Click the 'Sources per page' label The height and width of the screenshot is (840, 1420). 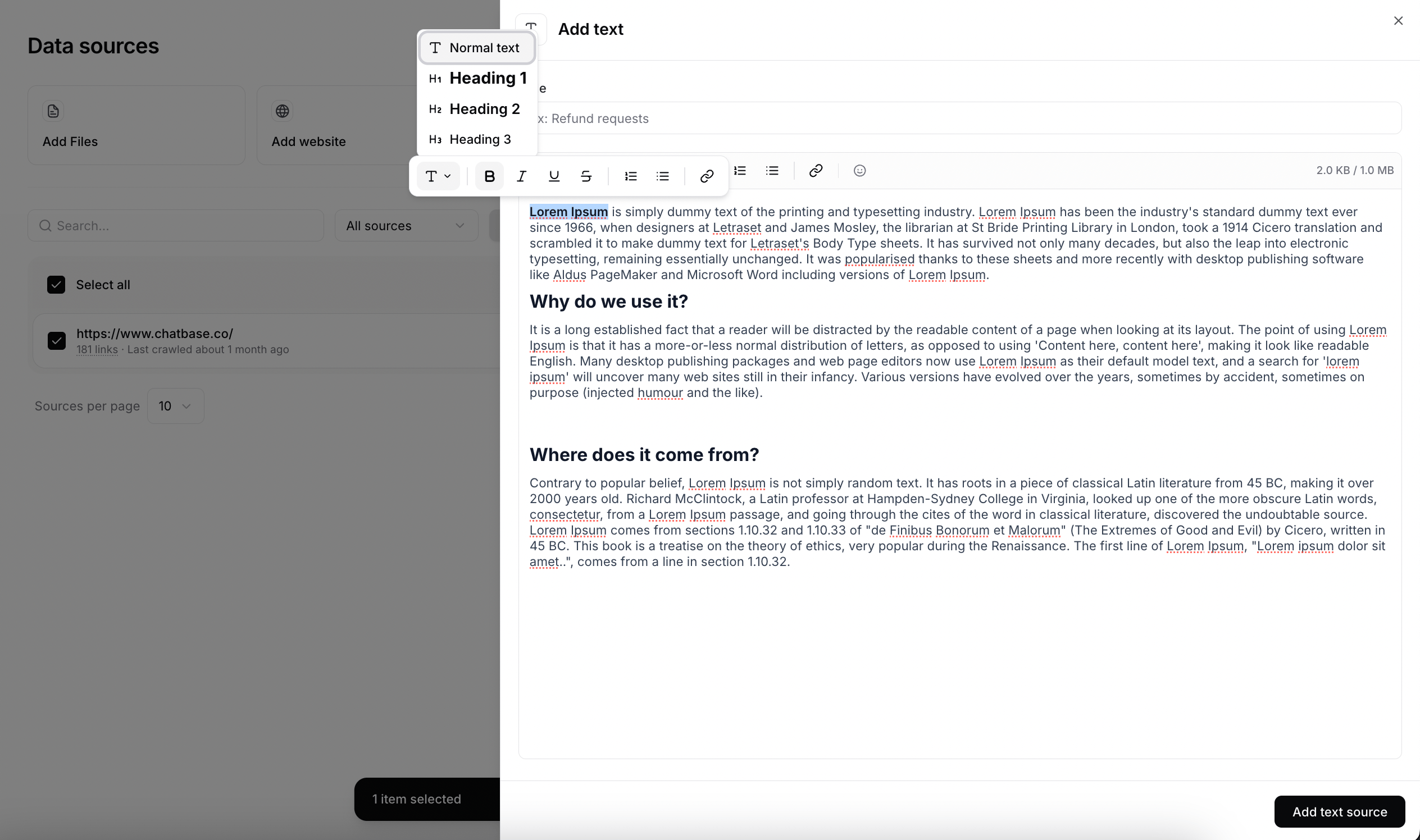87,406
